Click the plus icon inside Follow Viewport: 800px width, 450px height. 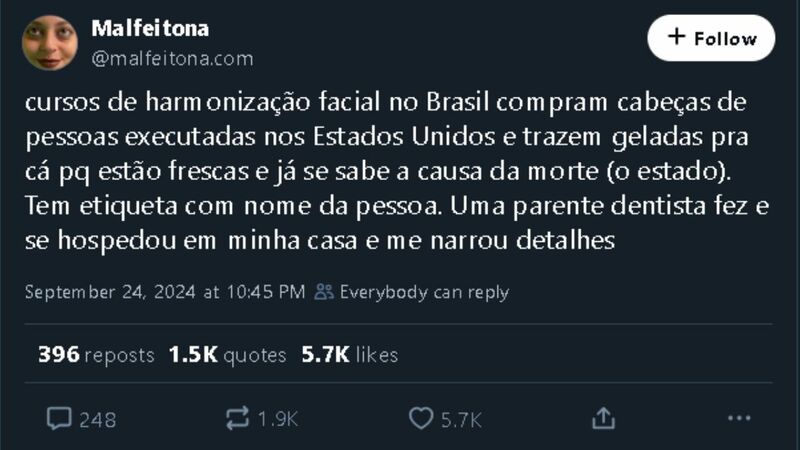[x=677, y=37]
